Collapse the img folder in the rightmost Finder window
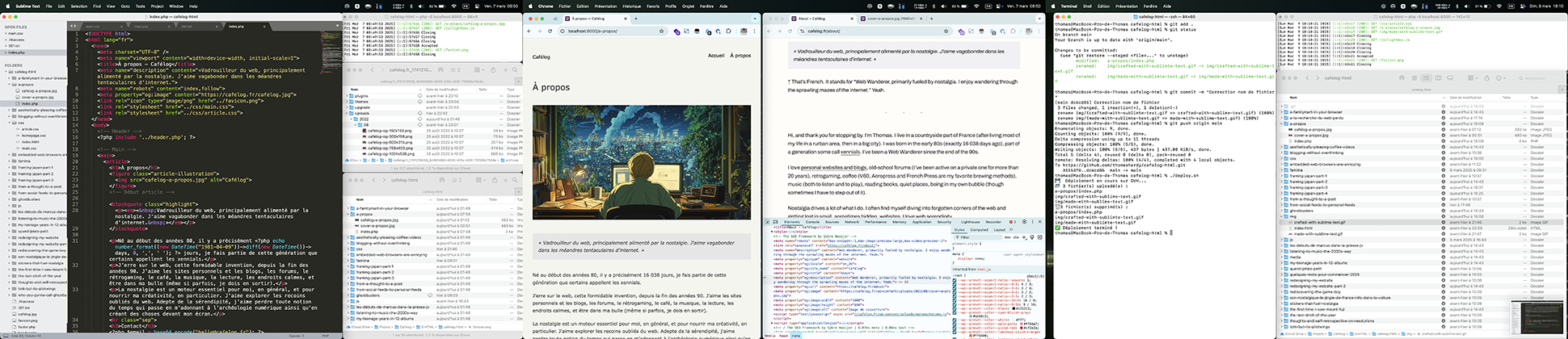 (1281, 216)
